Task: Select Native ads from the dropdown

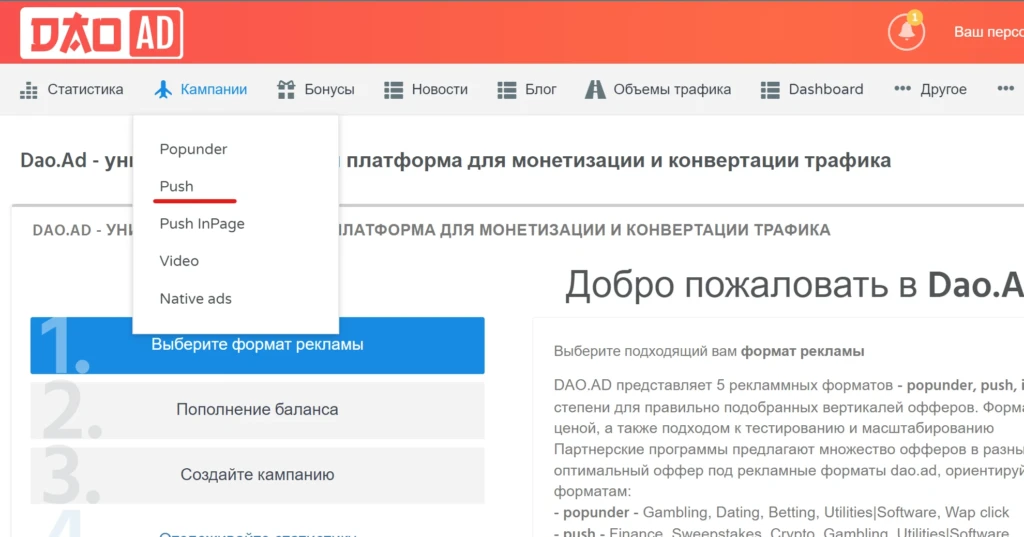Action: pos(195,299)
